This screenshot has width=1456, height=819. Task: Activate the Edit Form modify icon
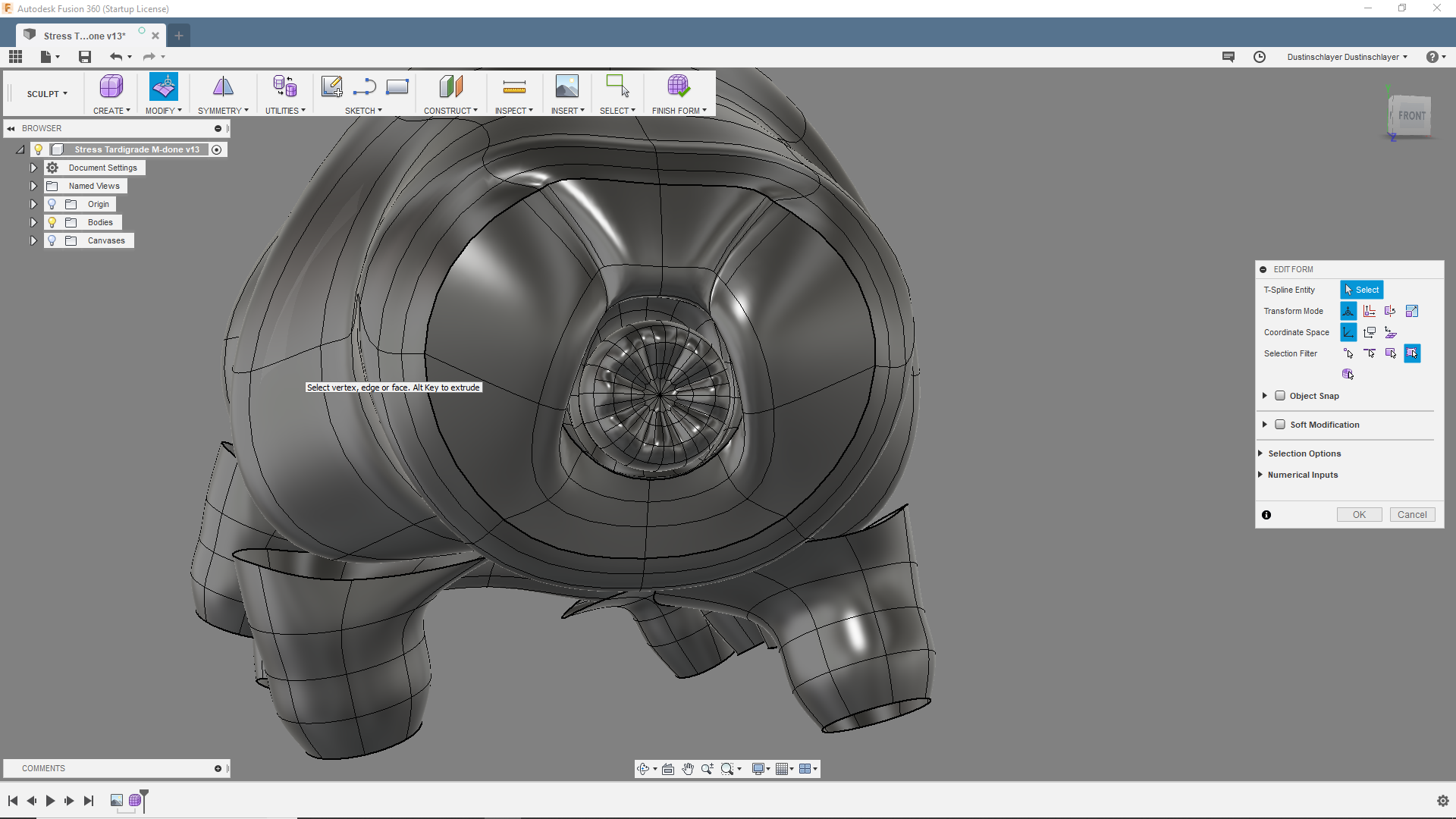(x=164, y=86)
